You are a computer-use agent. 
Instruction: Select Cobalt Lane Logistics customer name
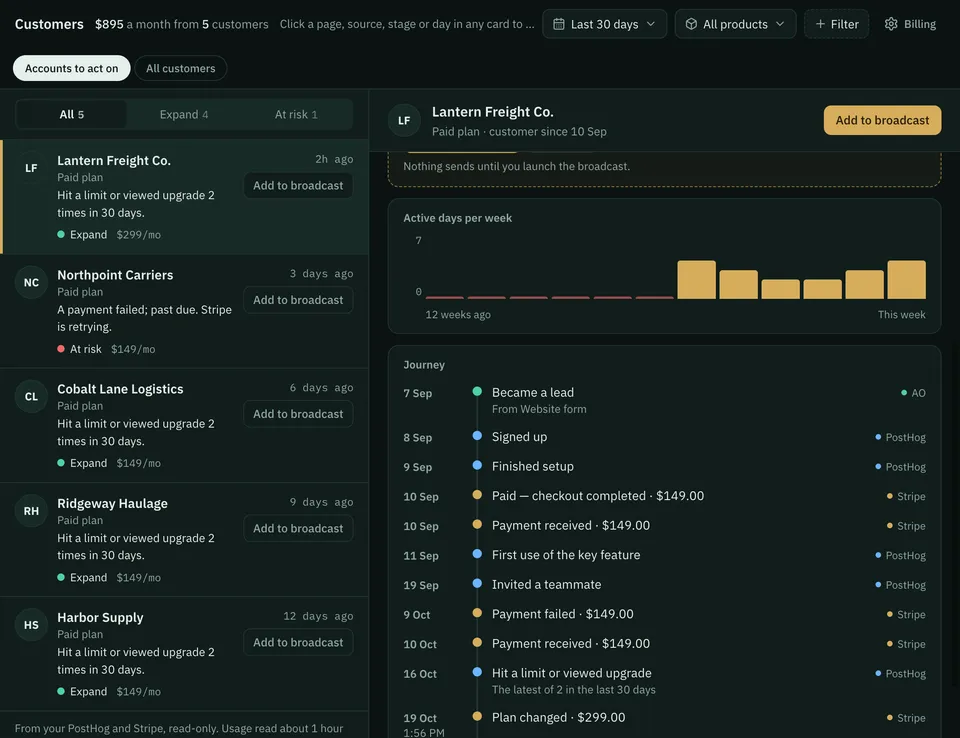point(120,389)
